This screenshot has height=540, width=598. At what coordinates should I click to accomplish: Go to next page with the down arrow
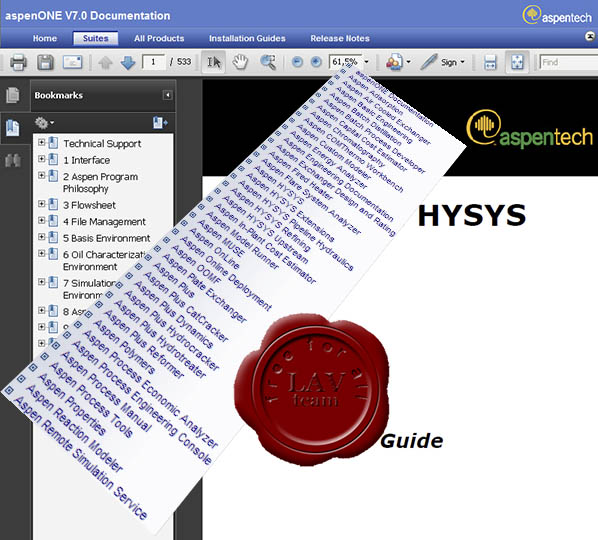pyautogui.click(x=128, y=63)
